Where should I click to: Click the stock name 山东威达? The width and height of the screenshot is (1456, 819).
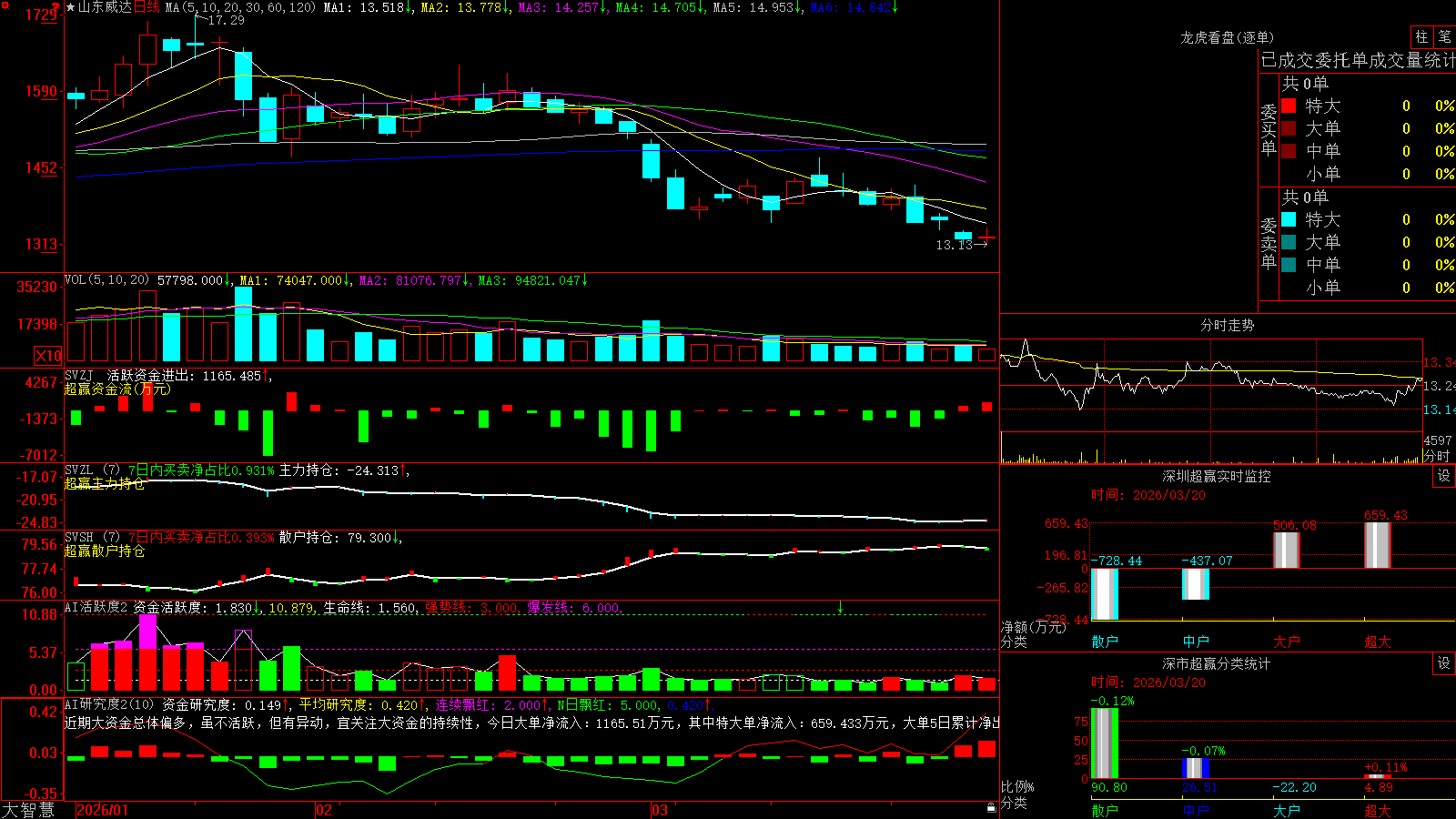[x=105, y=7]
